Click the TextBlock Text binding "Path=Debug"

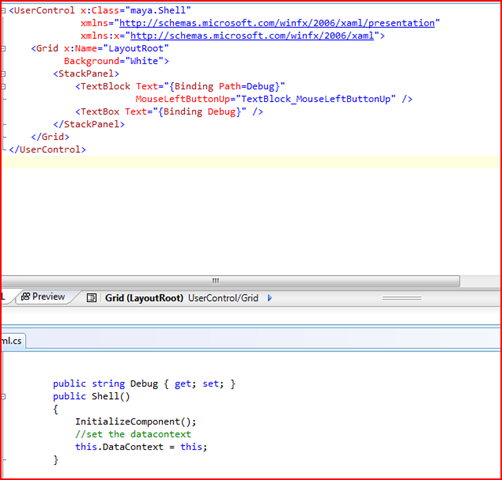click(246, 86)
